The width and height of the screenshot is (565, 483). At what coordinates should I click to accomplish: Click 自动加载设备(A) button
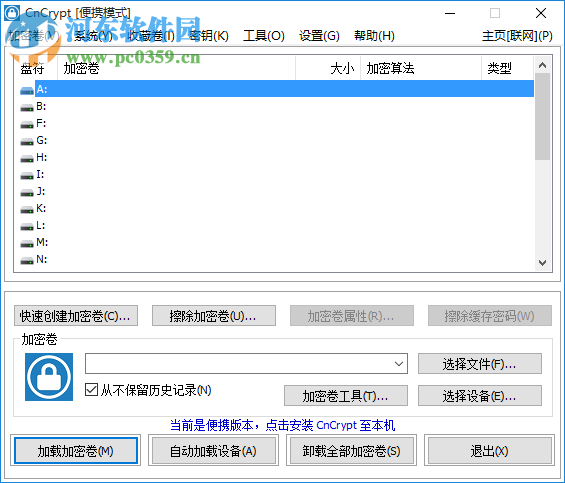pos(214,451)
